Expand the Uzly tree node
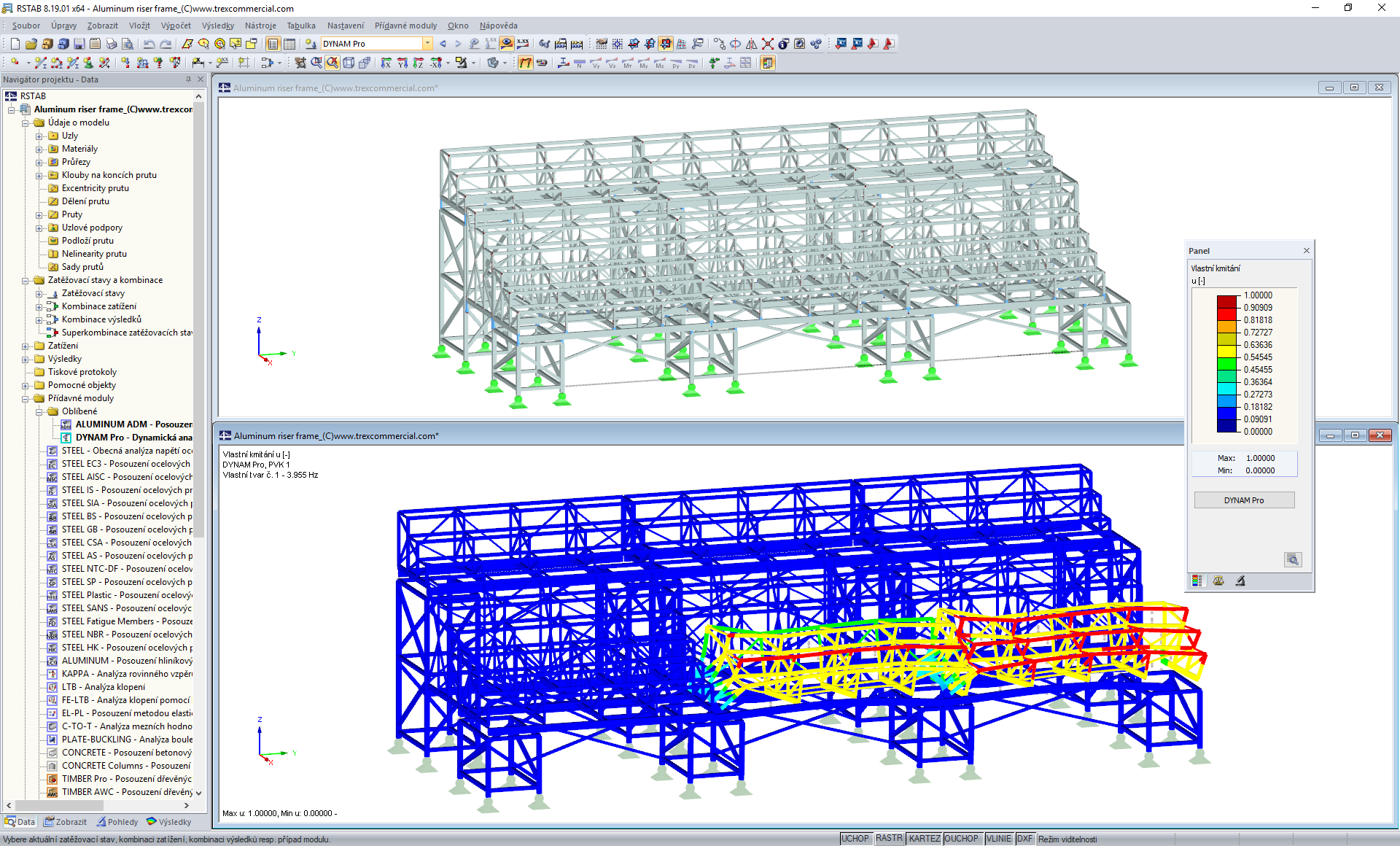The height and width of the screenshot is (846, 1400). (x=39, y=136)
